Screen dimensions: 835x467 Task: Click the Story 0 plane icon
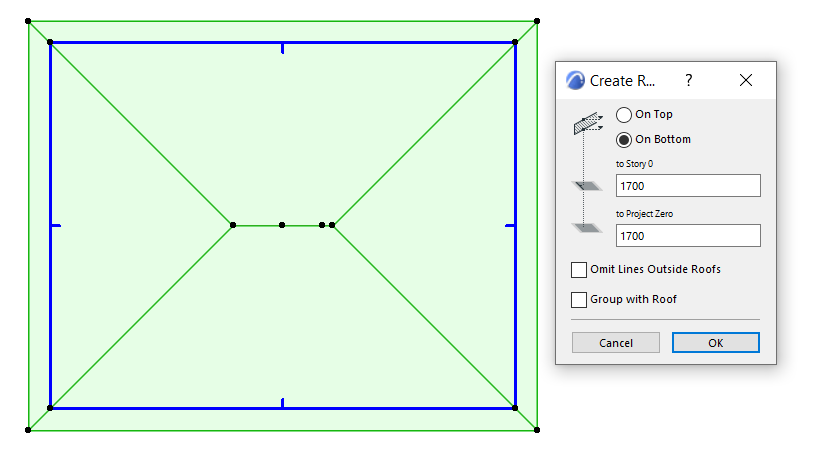tap(587, 186)
